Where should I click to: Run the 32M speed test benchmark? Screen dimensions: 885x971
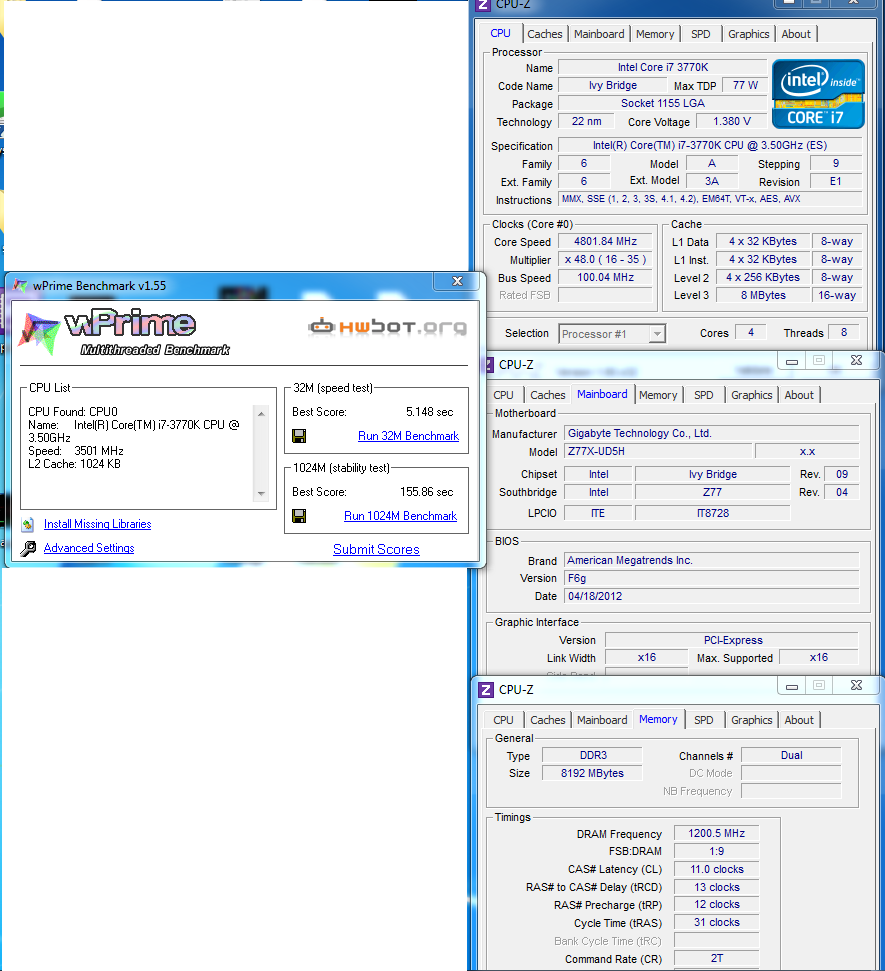pos(408,436)
